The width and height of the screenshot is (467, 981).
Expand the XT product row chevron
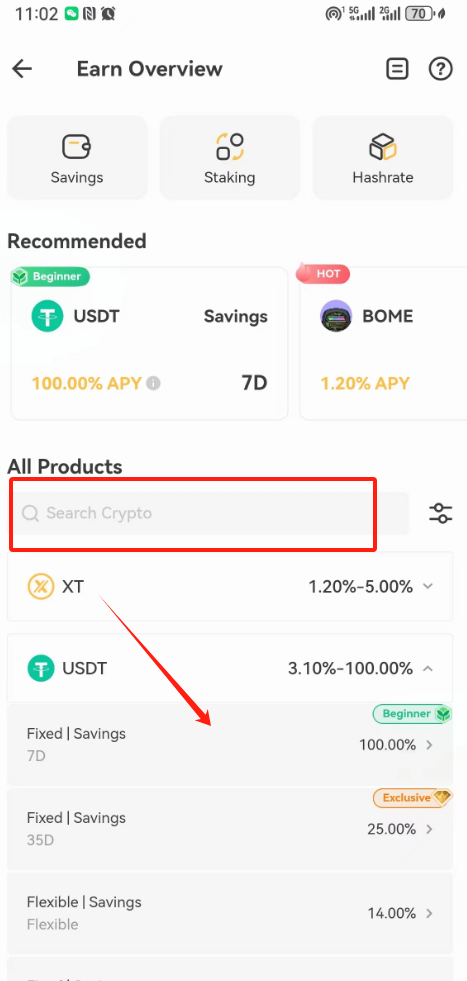tap(428, 586)
